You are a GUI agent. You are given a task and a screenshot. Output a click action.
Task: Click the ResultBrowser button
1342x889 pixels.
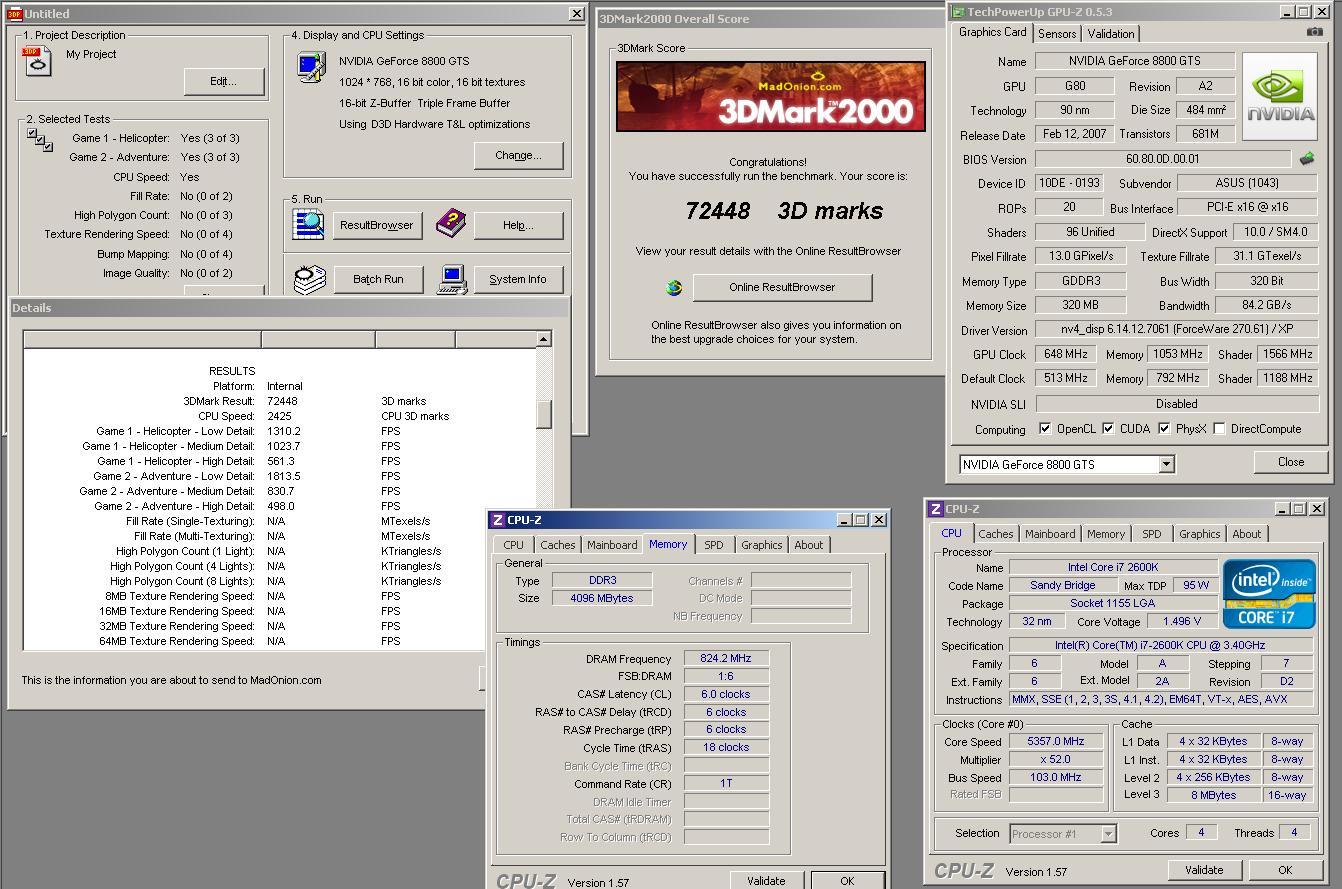[x=377, y=225]
